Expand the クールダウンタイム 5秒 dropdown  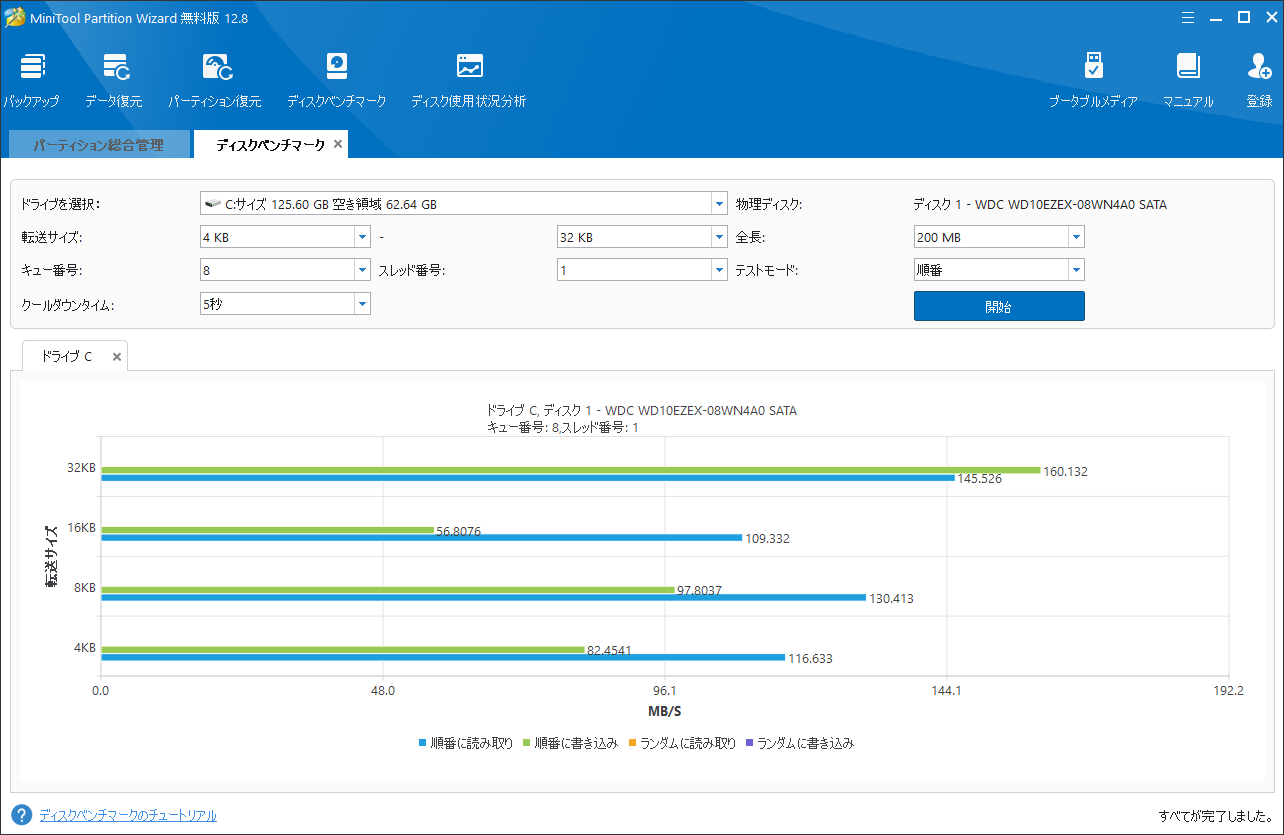click(362, 303)
